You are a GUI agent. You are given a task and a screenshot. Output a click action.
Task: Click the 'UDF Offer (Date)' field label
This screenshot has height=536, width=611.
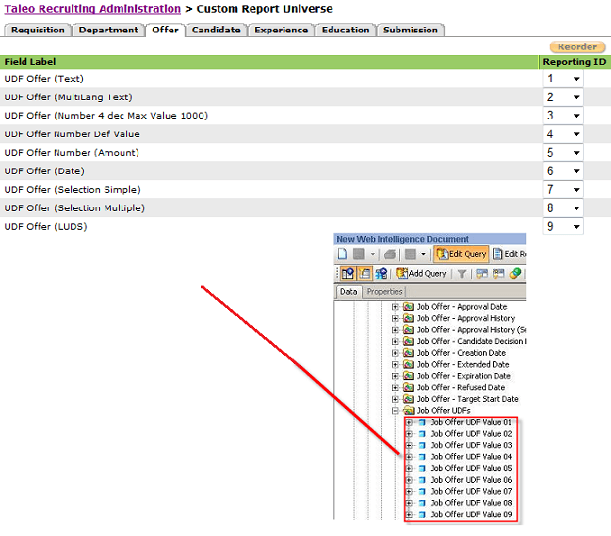(44, 171)
